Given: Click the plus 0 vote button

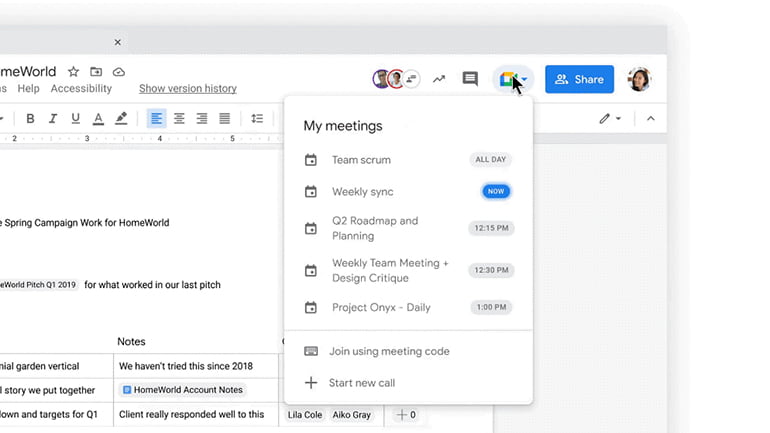Looking at the screenshot, I should (x=406, y=415).
